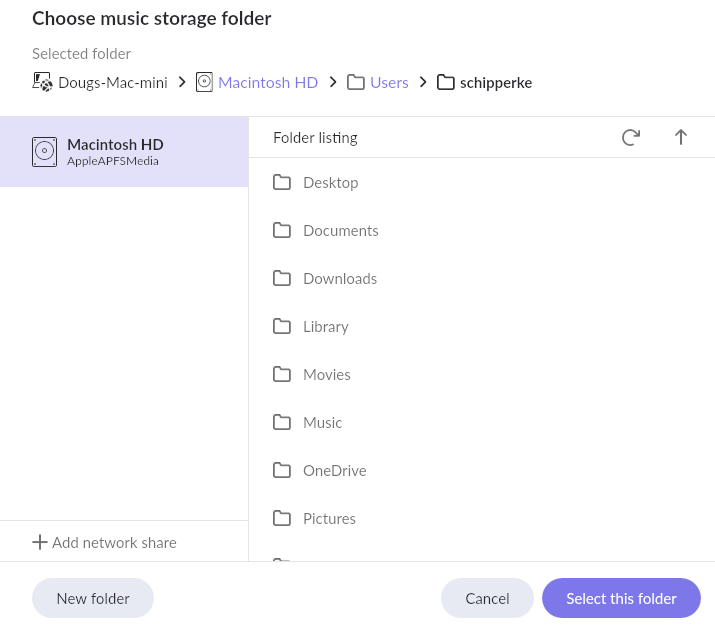Screen dimensions: 715x634
Task: Cancel the folder selection dialog
Action: (x=487, y=598)
